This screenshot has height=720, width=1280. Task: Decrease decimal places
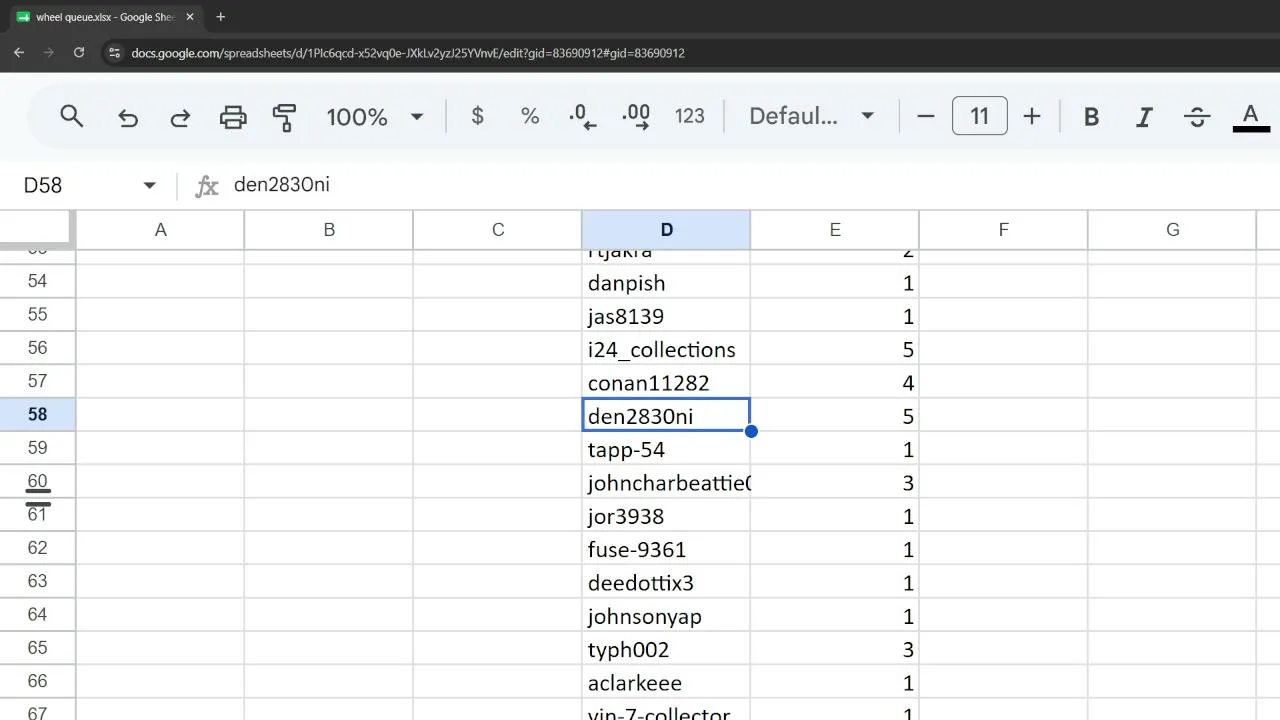pos(582,116)
